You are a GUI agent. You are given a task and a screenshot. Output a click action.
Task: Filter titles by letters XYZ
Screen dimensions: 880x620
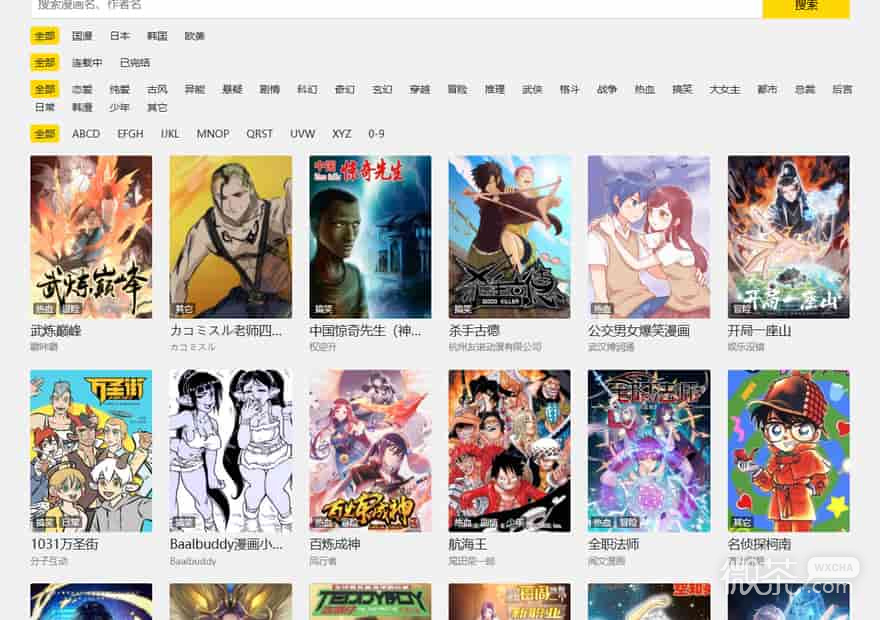point(341,134)
